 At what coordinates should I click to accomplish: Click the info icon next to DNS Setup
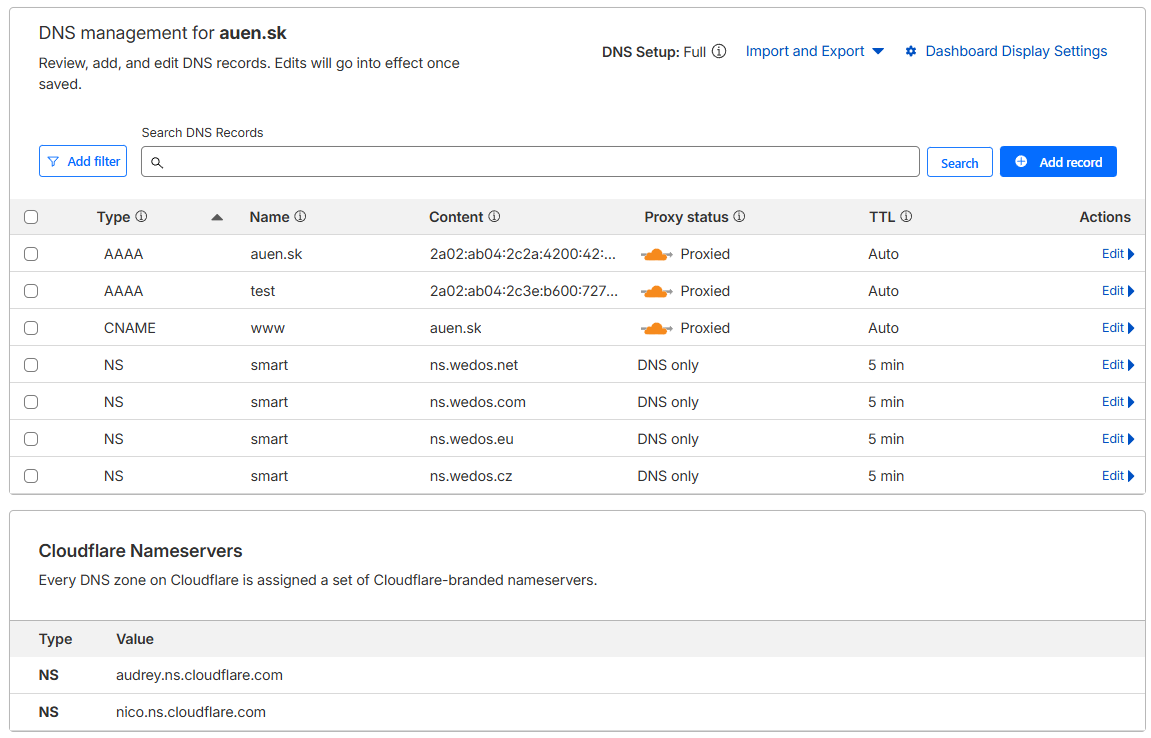(719, 52)
